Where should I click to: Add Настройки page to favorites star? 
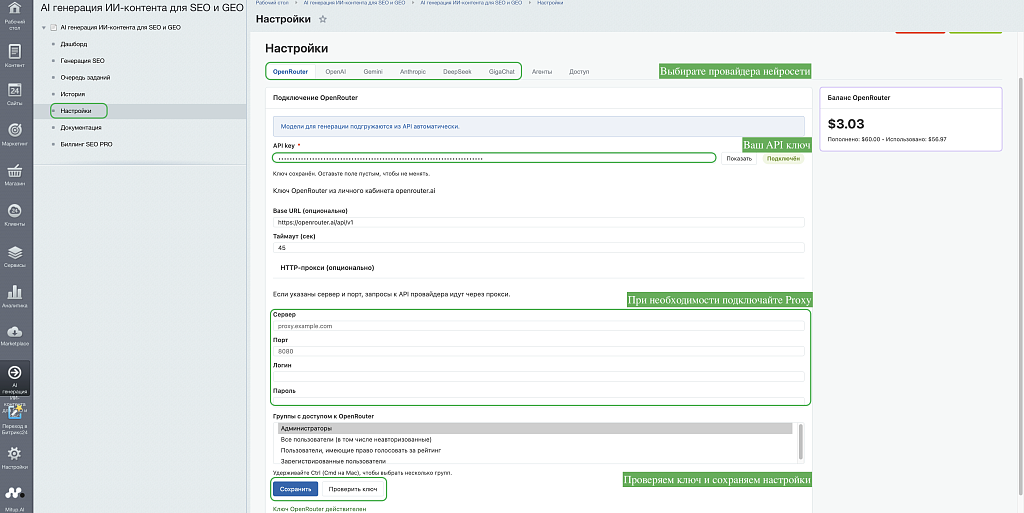(x=323, y=20)
